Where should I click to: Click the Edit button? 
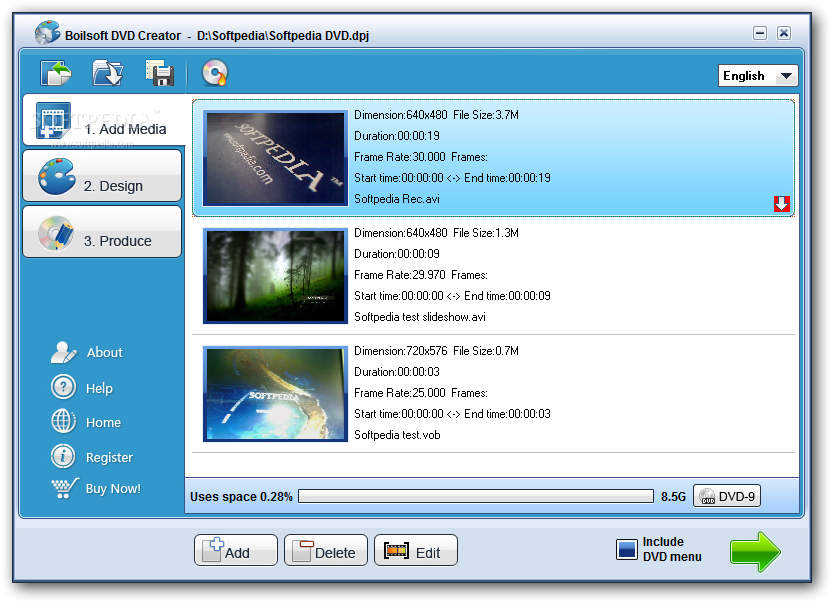pos(416,550)
